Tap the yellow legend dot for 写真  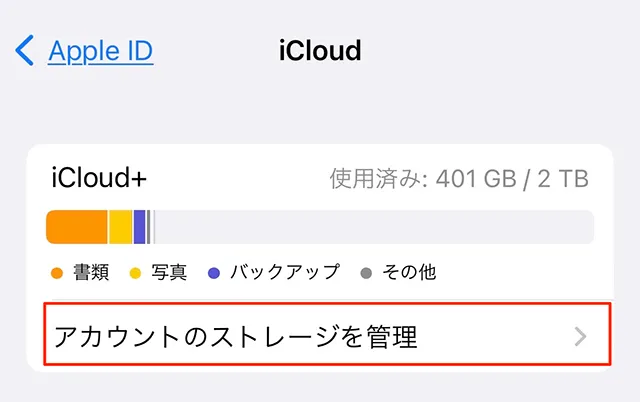click(135, 272)
